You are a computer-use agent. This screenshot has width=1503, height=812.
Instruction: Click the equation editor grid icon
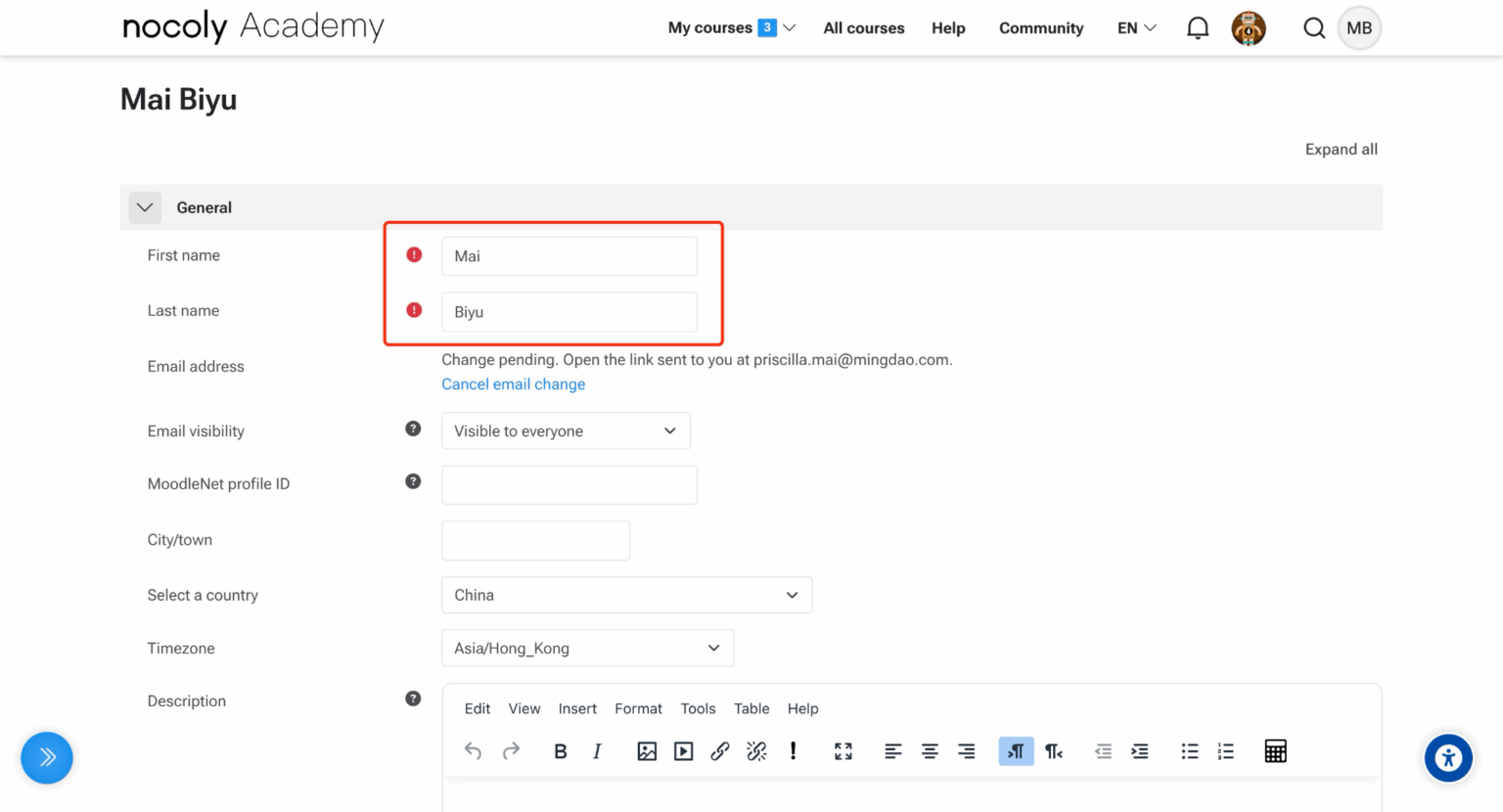1275,751
